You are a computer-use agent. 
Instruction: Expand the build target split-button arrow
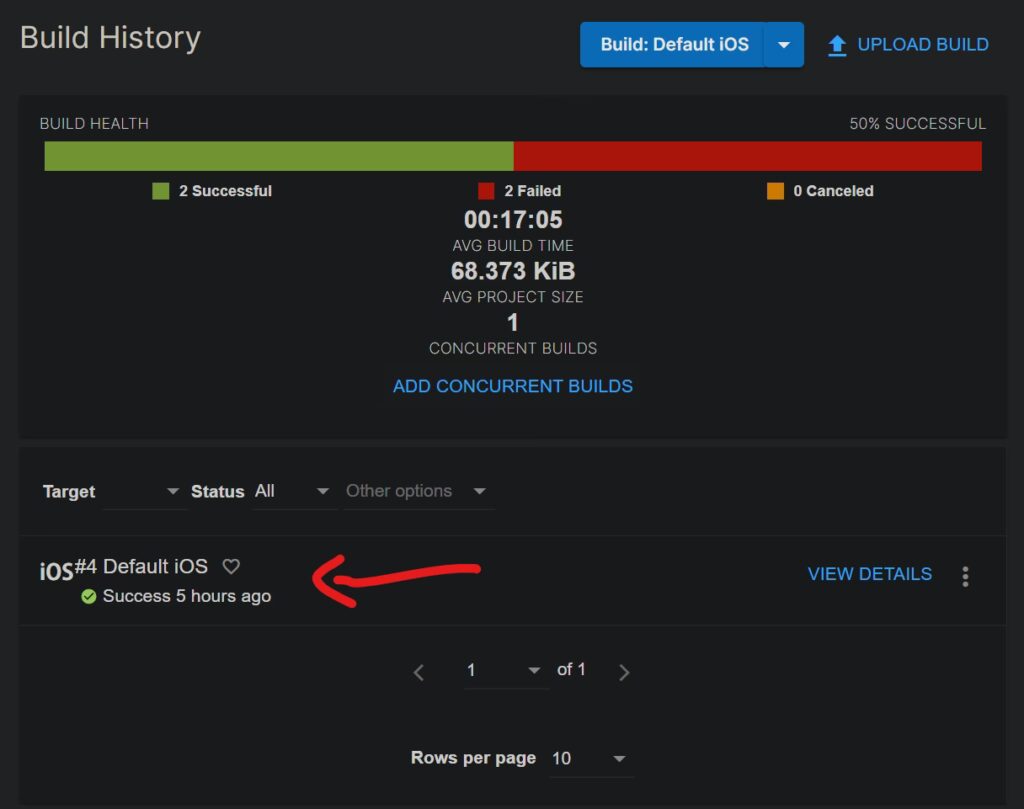coord(784,45)
